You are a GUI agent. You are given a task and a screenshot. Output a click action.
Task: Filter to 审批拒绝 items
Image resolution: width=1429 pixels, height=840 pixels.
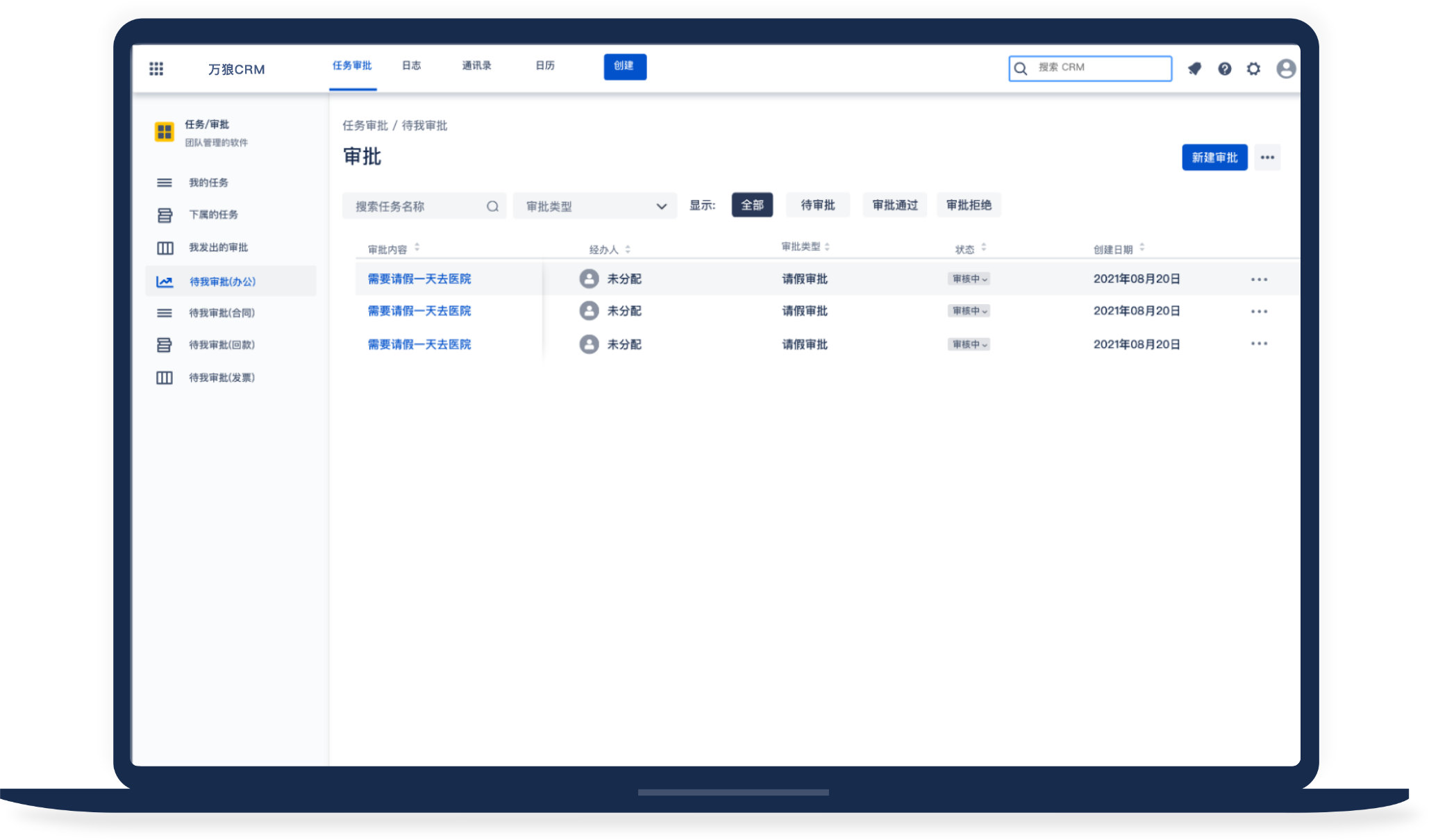pyautogui.click(x=969, y=205)
